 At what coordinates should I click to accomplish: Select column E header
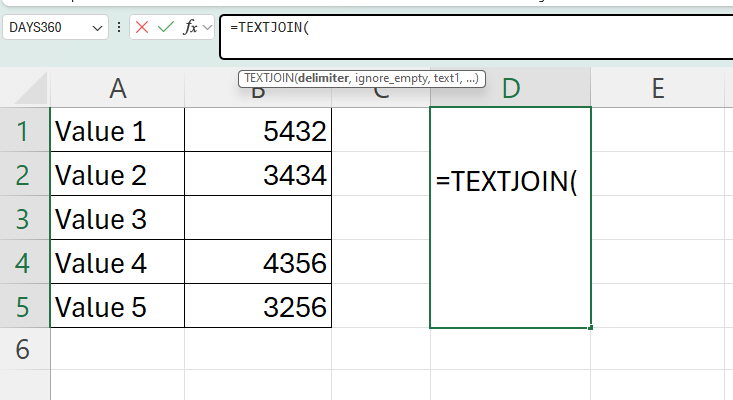[658, 88]
